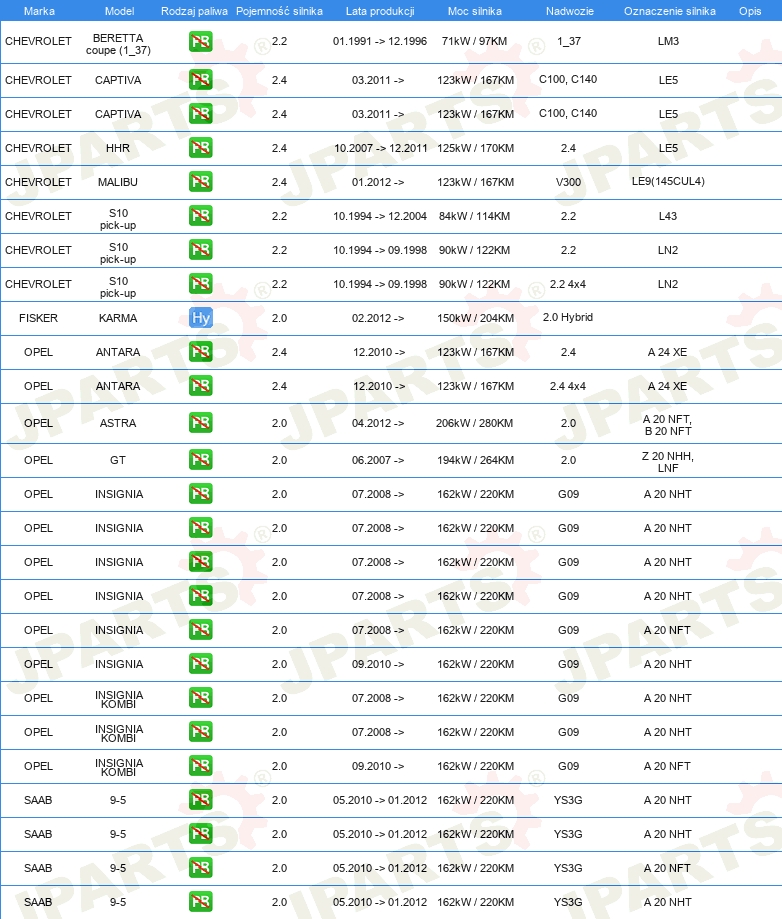782x919 pixels.
Task: Select the MALIBU model cell
Action: (118, 182)
